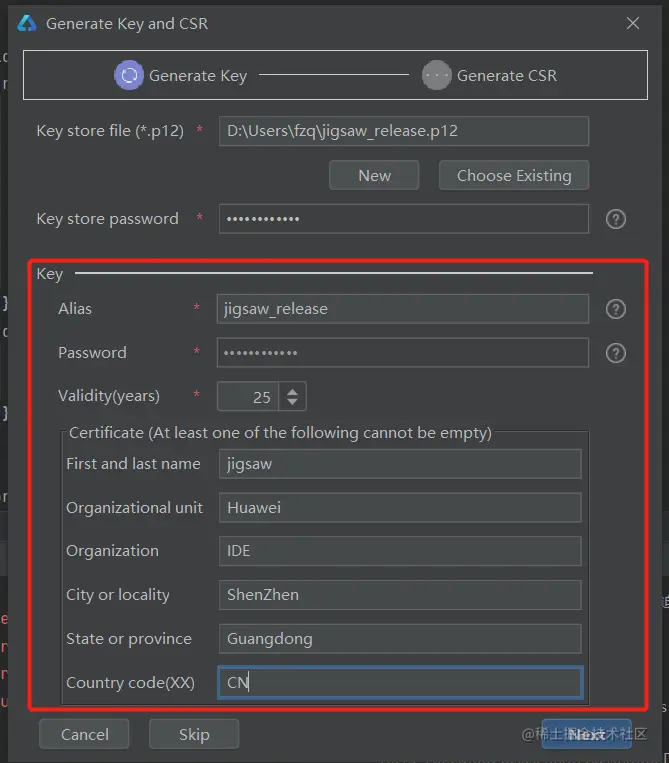Screen dimensions: 669x763
Task: Click help icon beside Key store password
Action: click(x=616, y=219)
